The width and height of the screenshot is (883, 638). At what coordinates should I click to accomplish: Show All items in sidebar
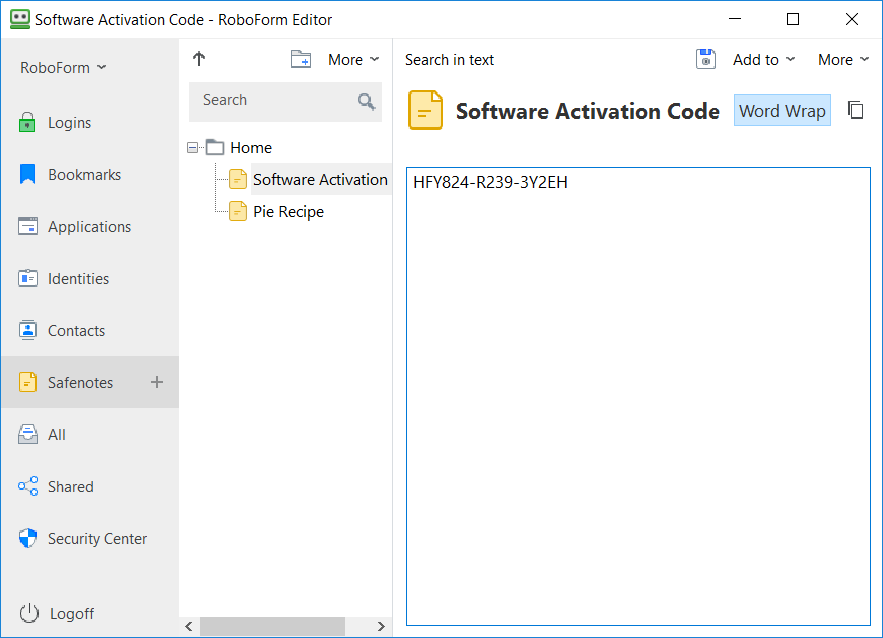click(90, 435)
